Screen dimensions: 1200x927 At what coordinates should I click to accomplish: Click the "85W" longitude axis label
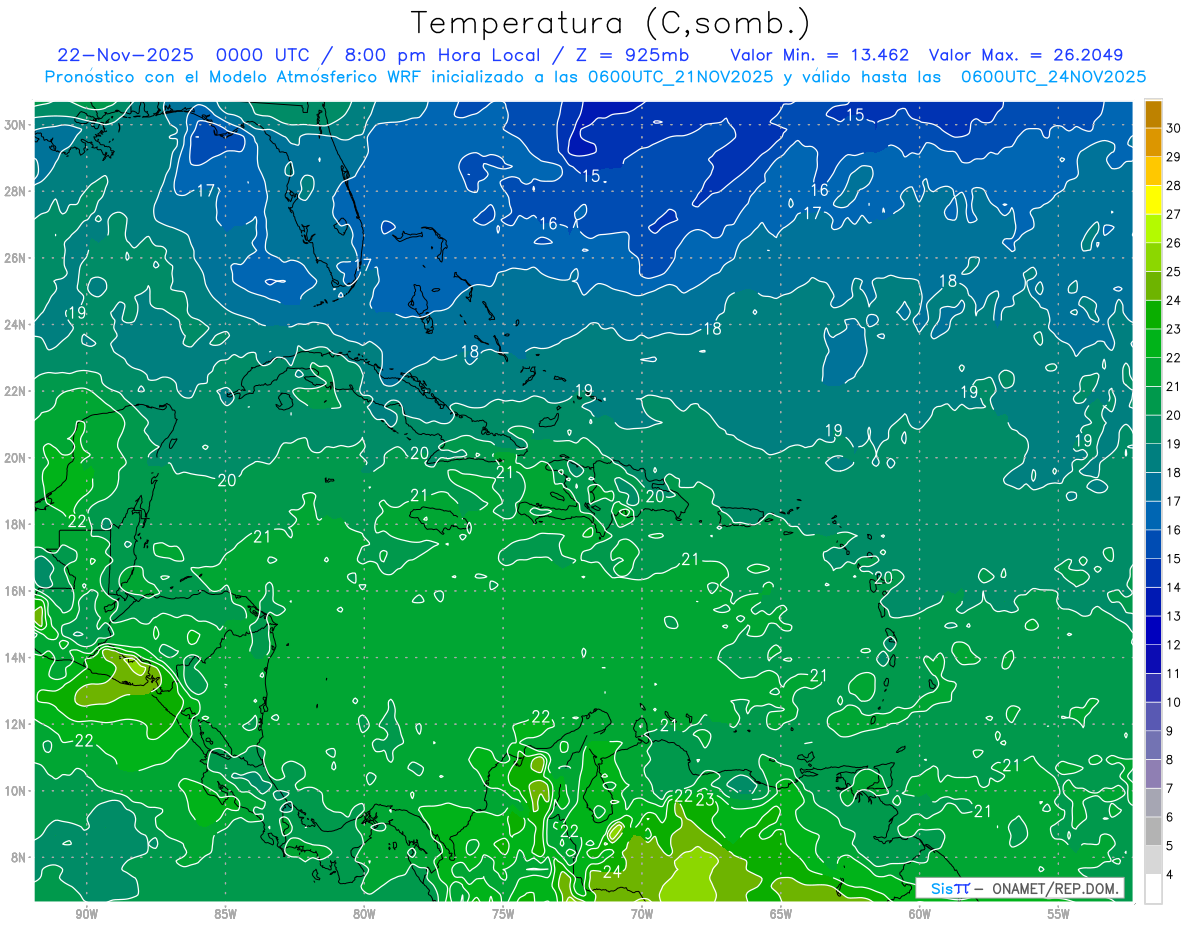point(225,914)
